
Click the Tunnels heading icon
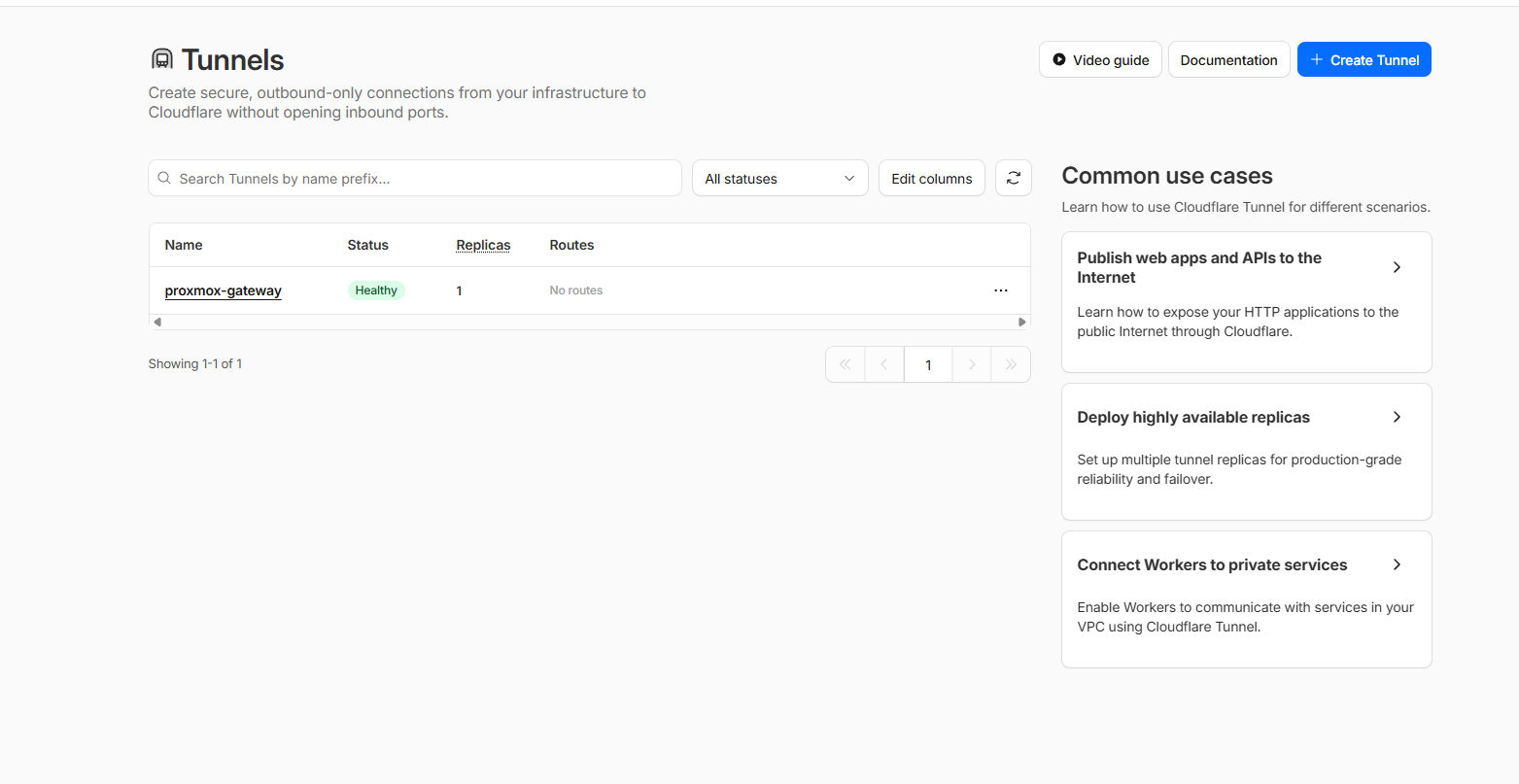click(x=162, y=59)
